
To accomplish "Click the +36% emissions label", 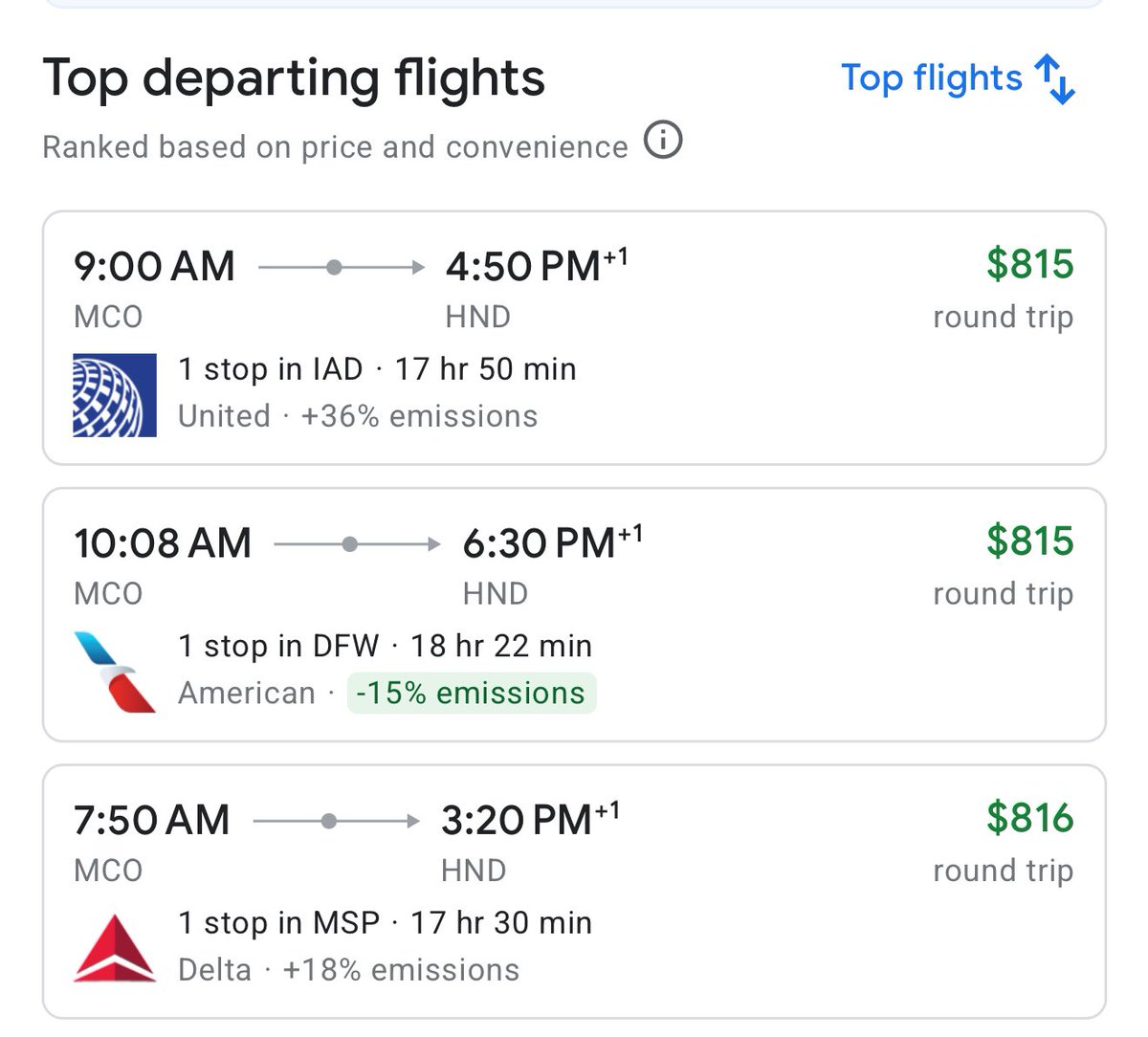I will (x=419, y=416).
